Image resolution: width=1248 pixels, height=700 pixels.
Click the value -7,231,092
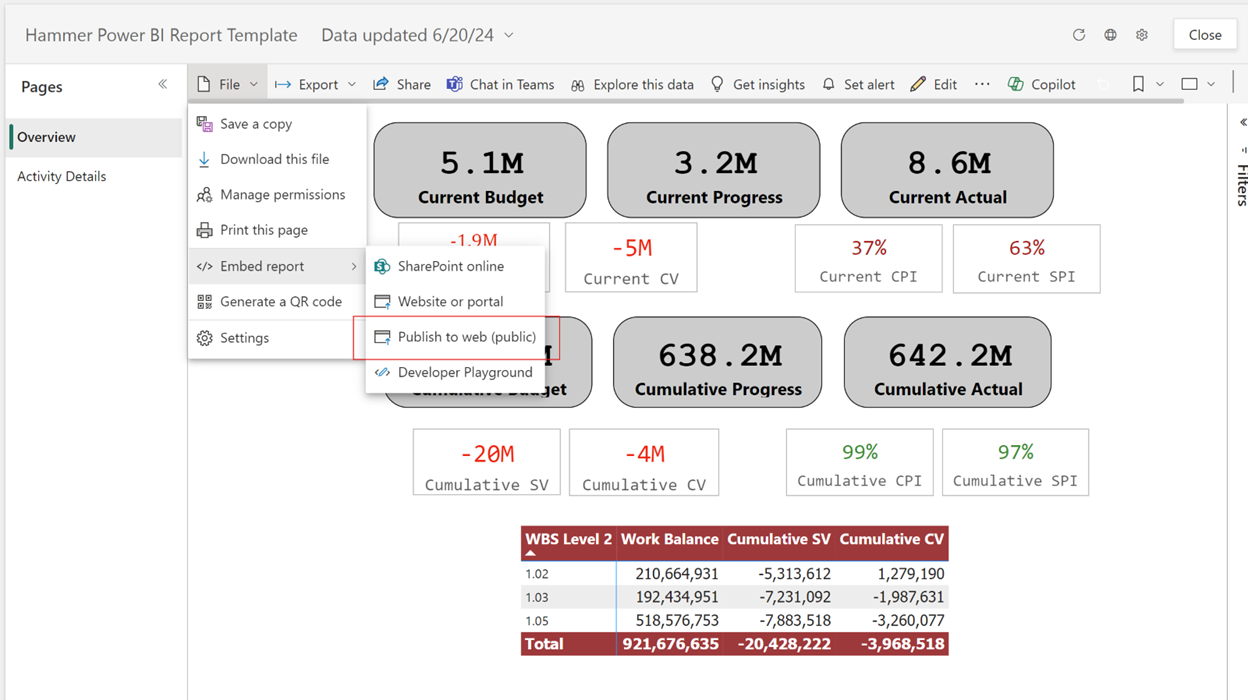(794, 597)
